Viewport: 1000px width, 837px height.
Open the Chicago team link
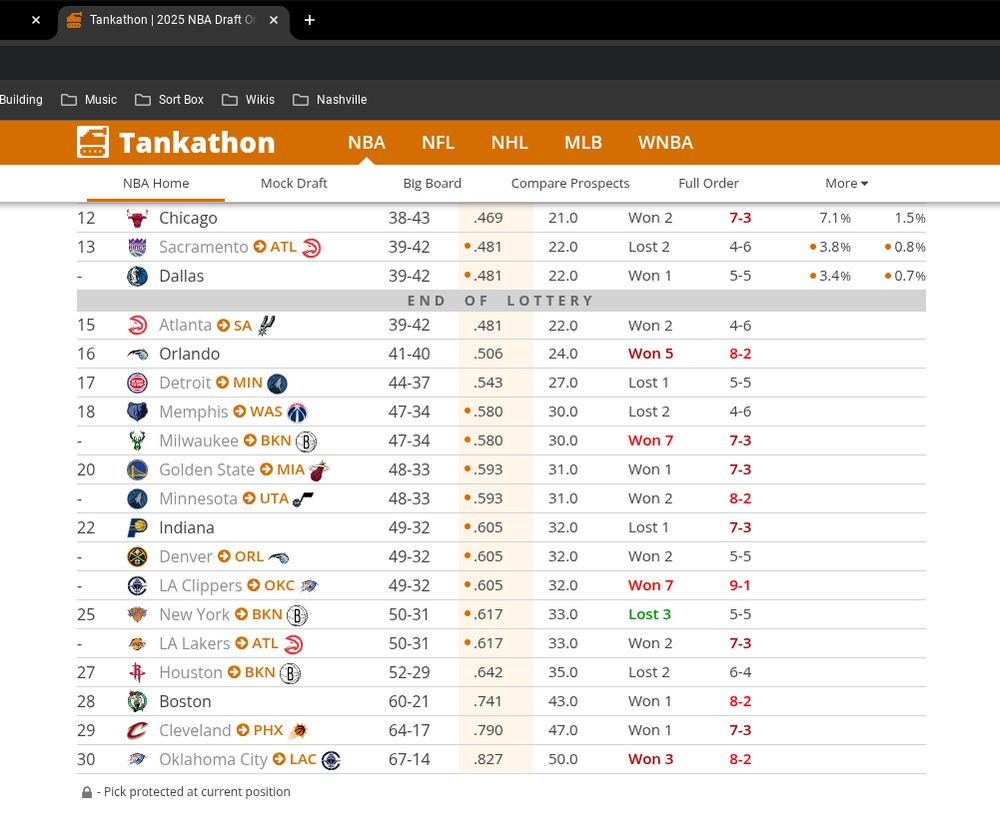(x=188, y=218)
